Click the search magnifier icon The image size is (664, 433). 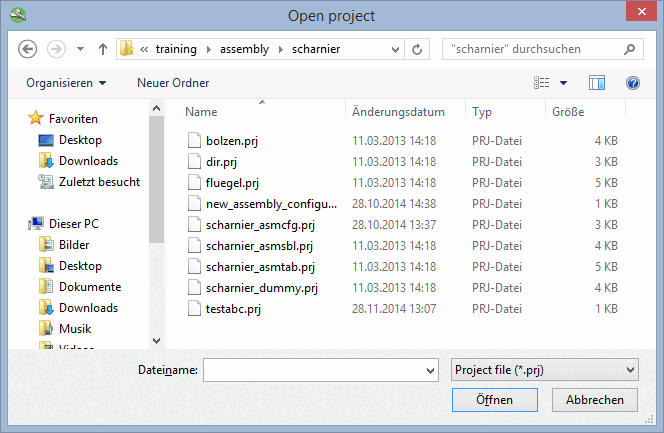point(630,48)
